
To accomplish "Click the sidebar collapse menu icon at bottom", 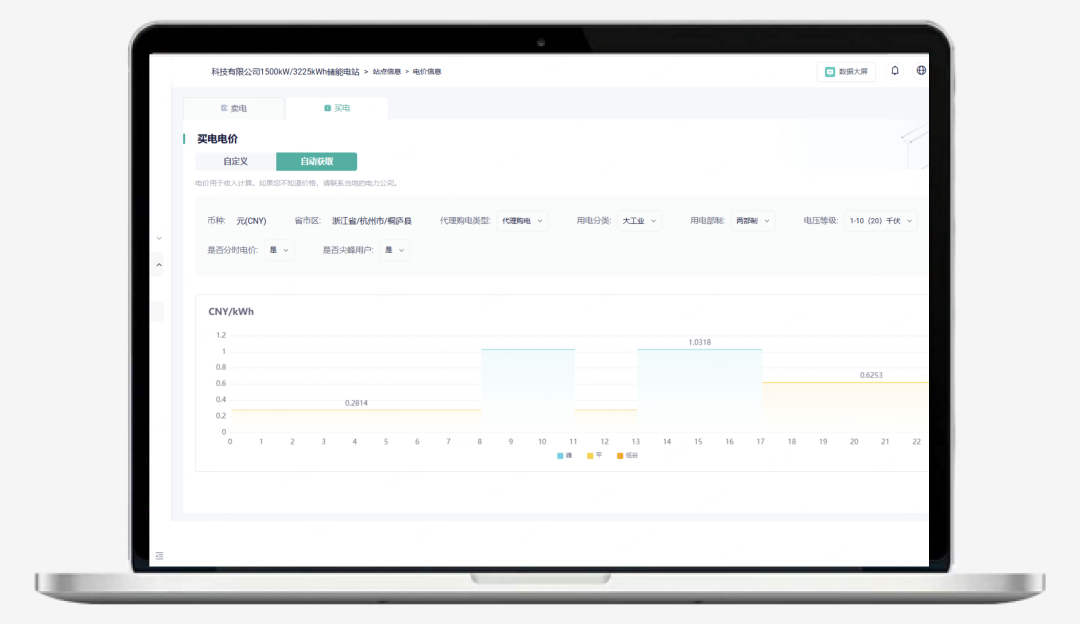I will (x=159, y=555).
